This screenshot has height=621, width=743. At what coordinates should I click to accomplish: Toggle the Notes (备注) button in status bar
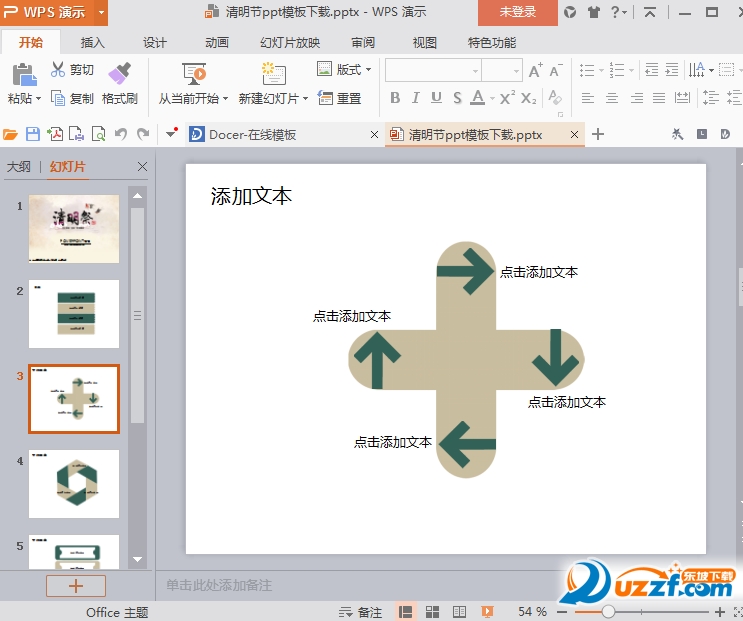[360, 612]
